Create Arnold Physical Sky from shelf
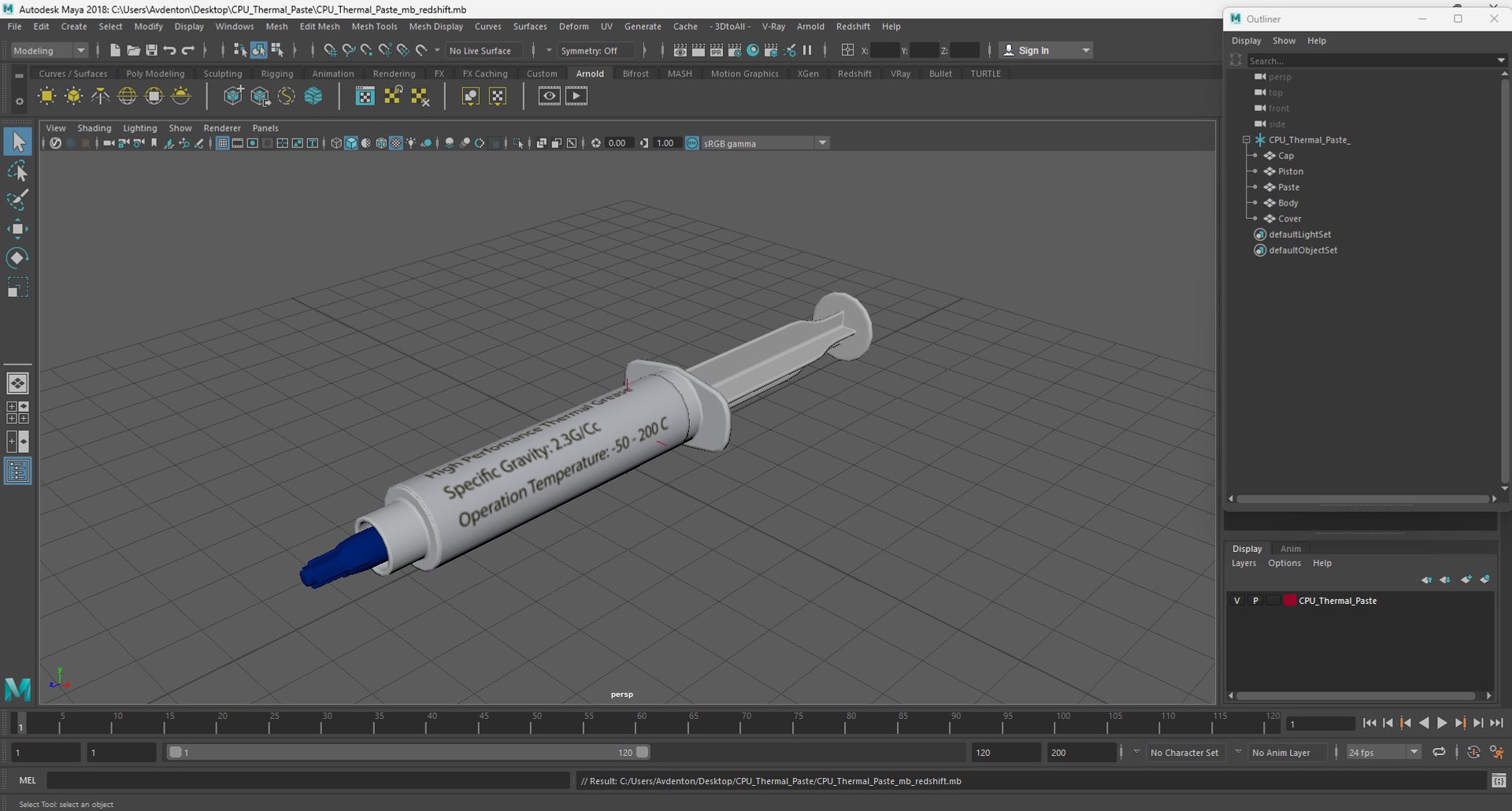 [181, 96]
